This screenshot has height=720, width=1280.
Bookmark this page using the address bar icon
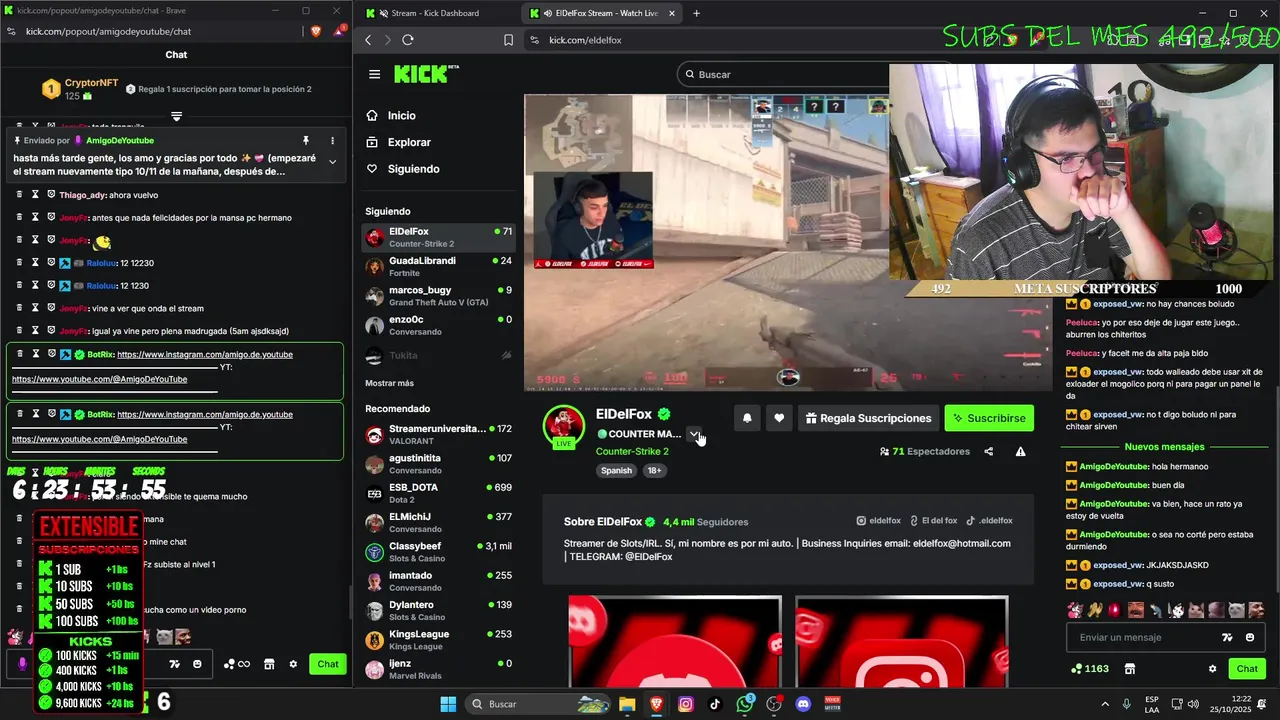point(508,40)
